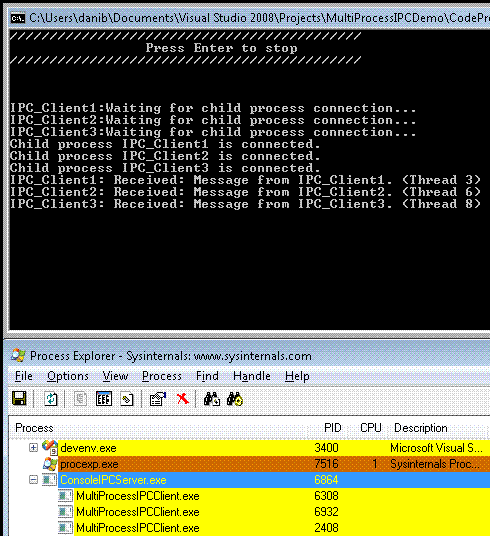The image size is (490, 538).
Task: Open the Properties toolbar icon
Action: [x=158, y=399]
